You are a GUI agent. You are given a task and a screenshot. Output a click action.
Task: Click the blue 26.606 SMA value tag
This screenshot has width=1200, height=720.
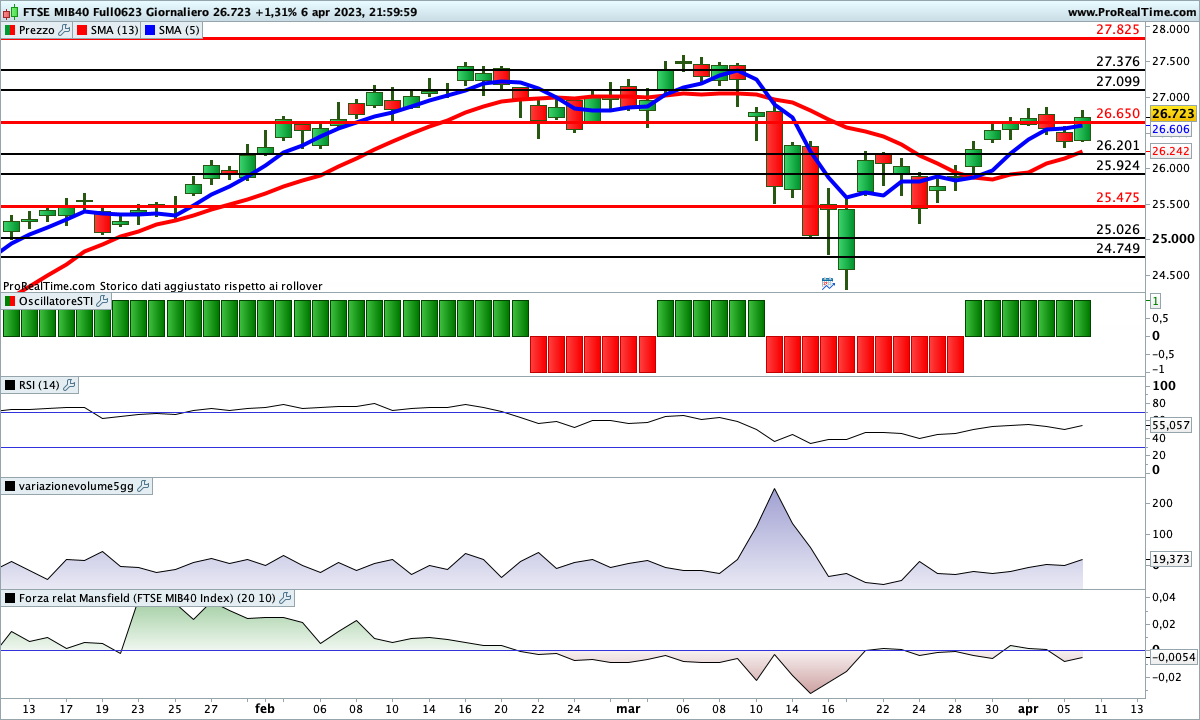coord(1169,130)
